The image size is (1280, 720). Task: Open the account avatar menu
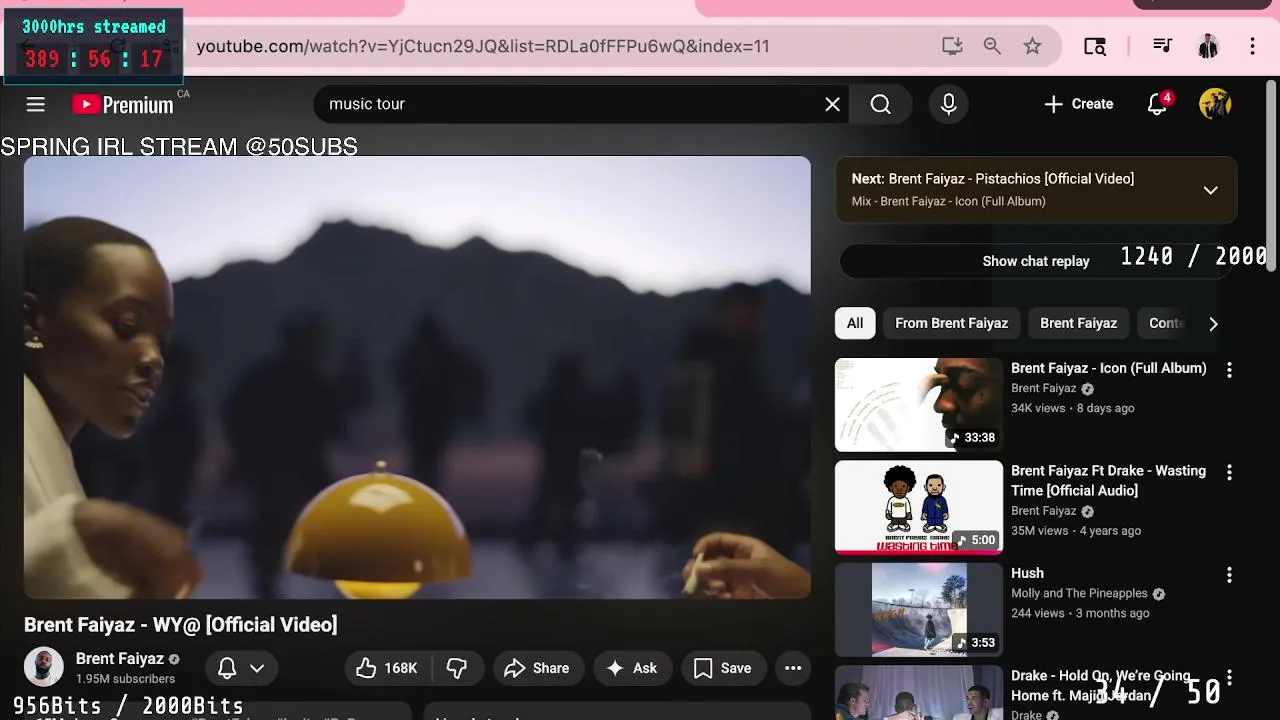[x=1215, y=104]
